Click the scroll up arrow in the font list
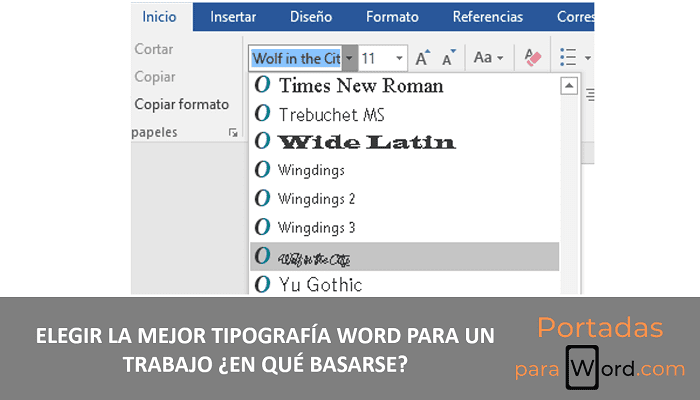This screenshot has height=400, width=700. 569,86
